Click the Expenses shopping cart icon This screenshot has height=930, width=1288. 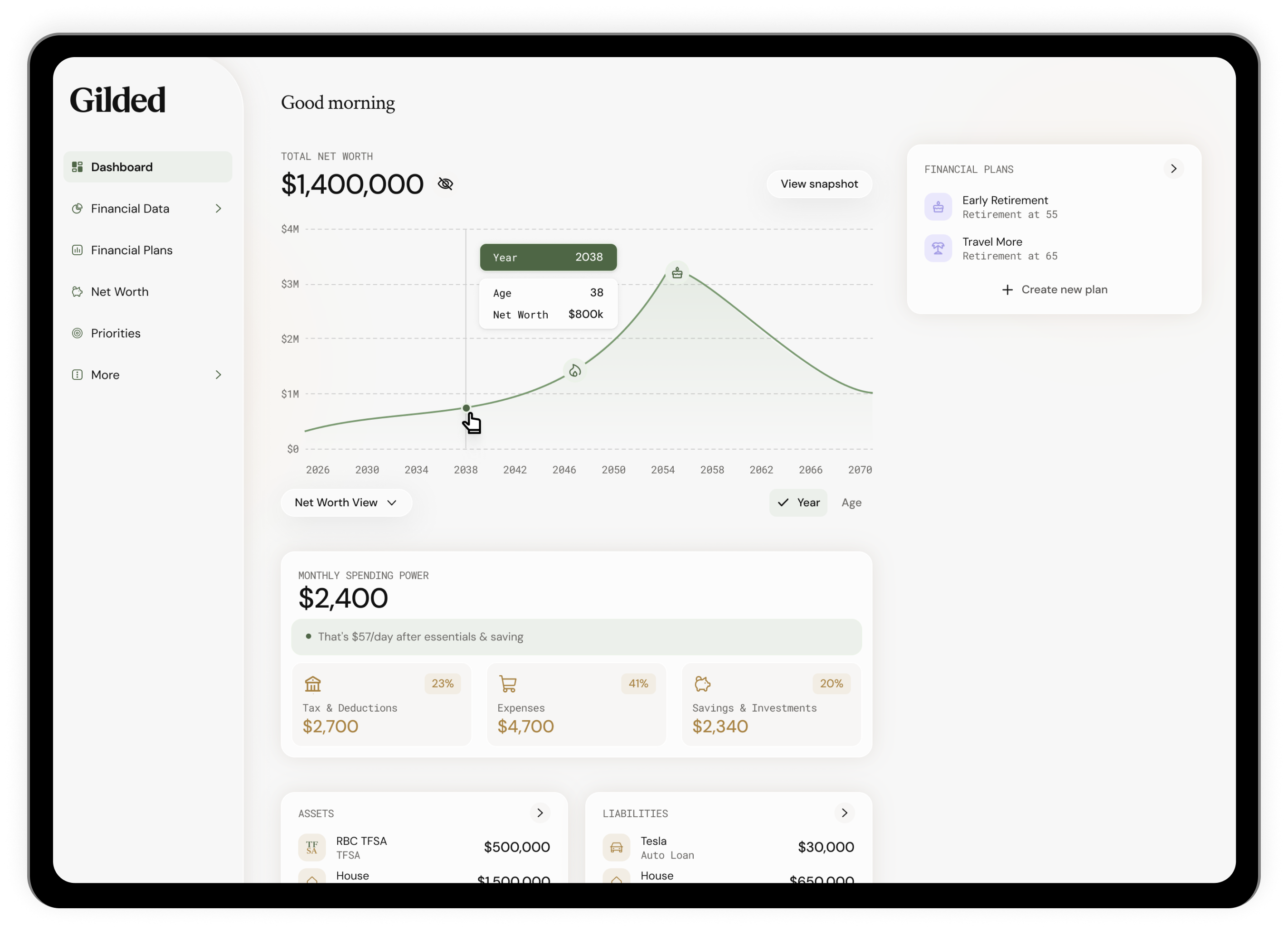(x=508, y=683)
